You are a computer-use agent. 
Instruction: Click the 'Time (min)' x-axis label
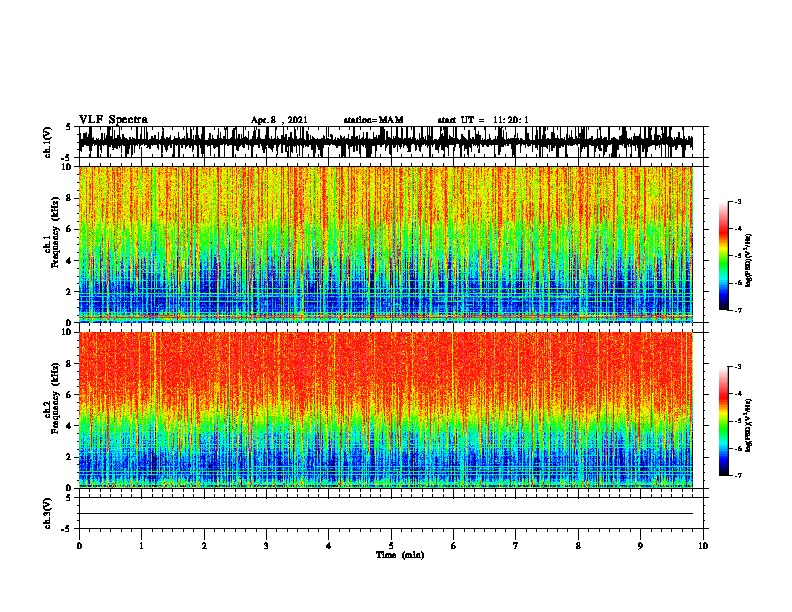pyautogui.click(x=400, y=555)
